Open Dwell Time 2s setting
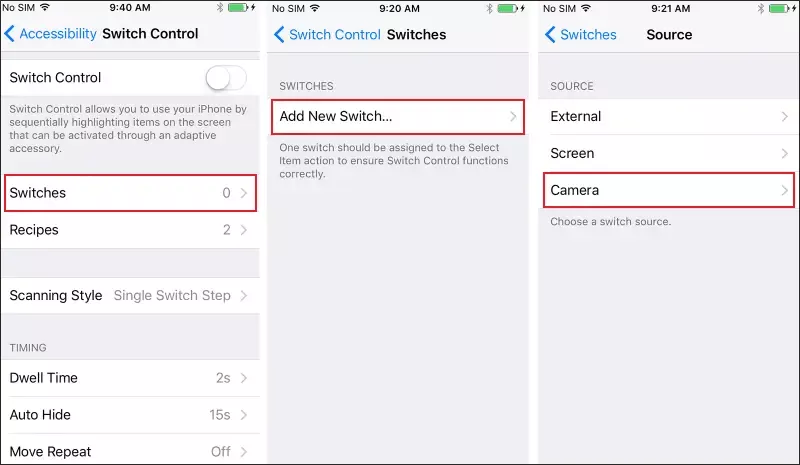This screenshot has height=465, width=800. [130, 378]
